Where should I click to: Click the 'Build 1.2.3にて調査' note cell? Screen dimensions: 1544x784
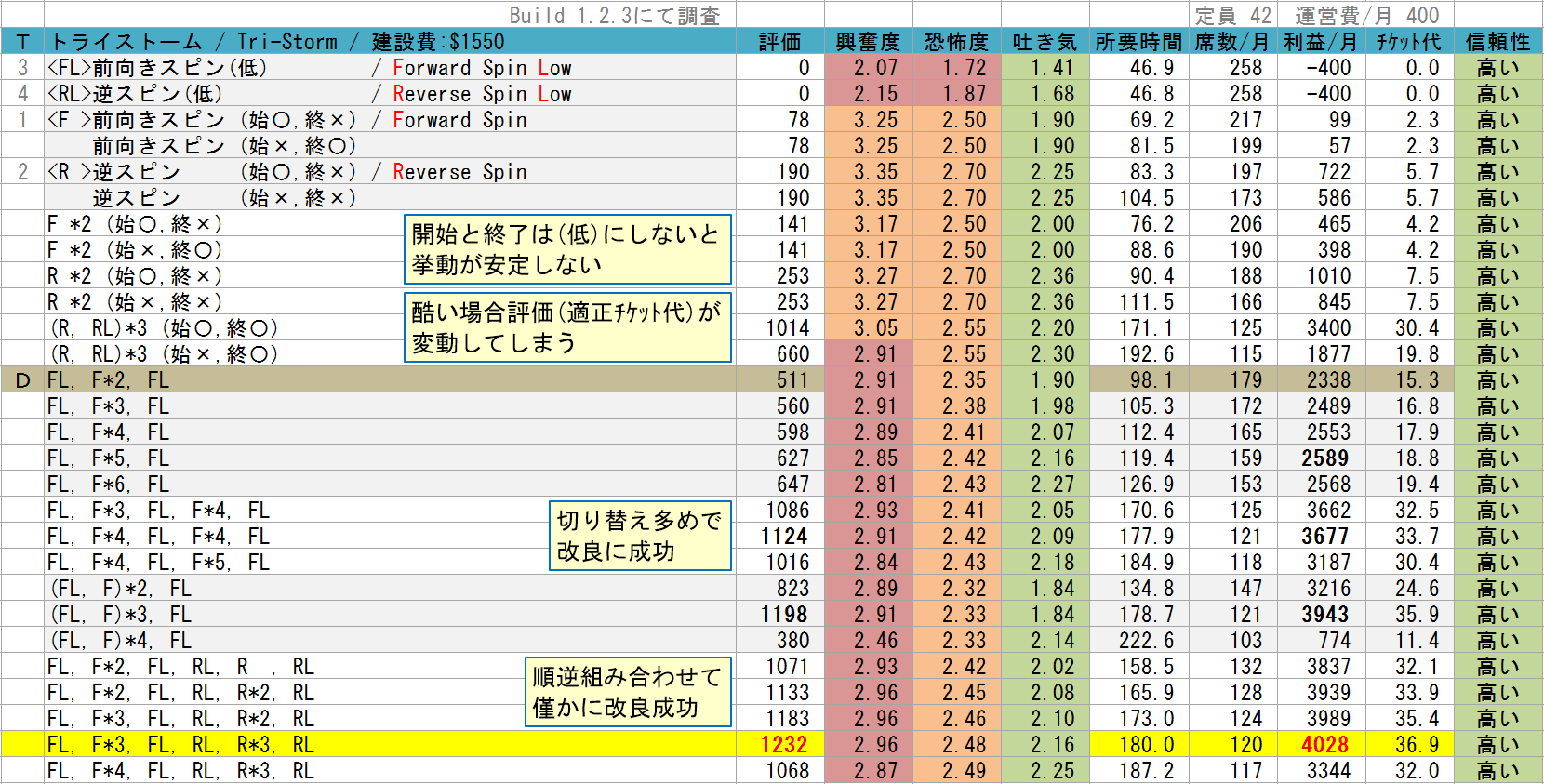click(x=615, y=15)
